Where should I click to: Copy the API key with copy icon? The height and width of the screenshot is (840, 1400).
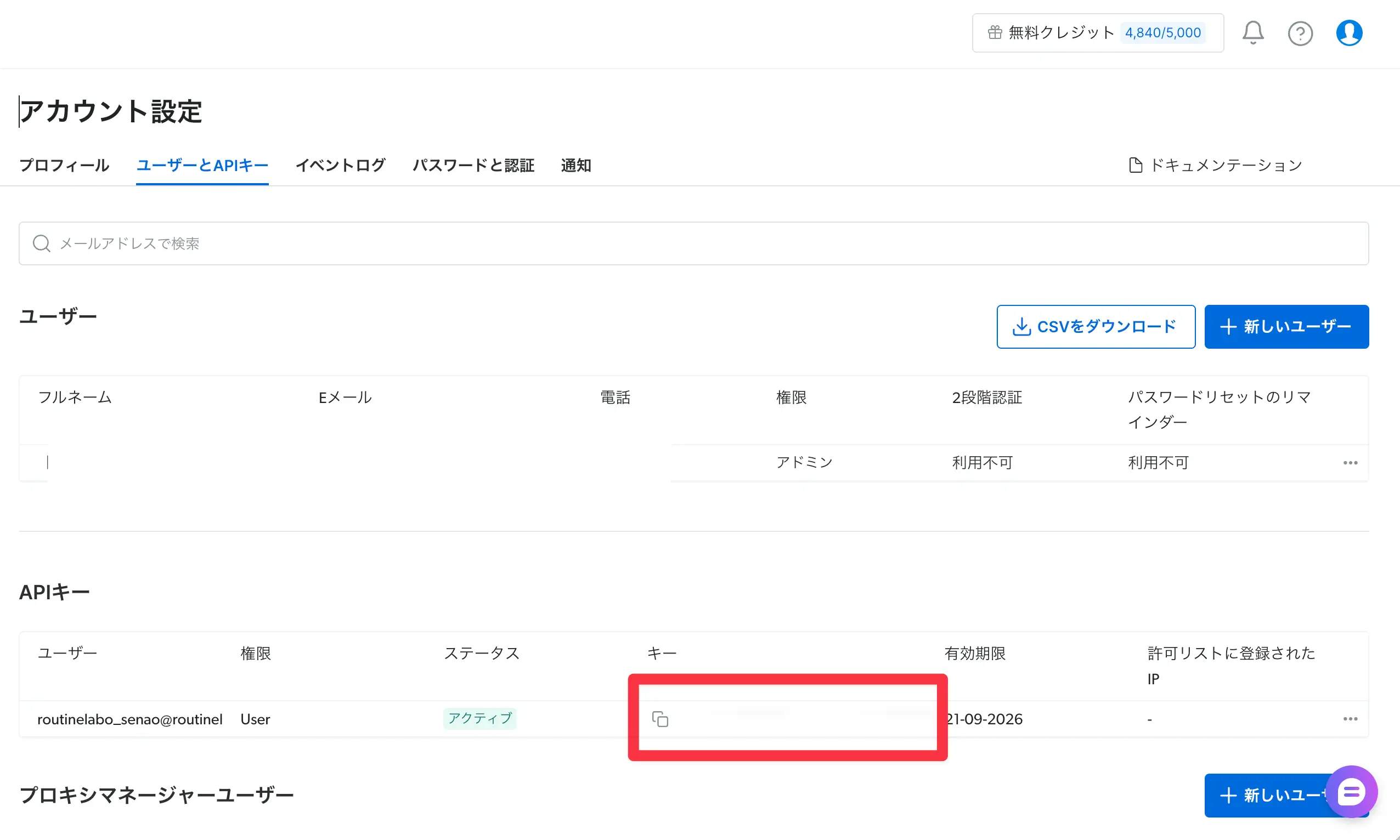point(661,719)
